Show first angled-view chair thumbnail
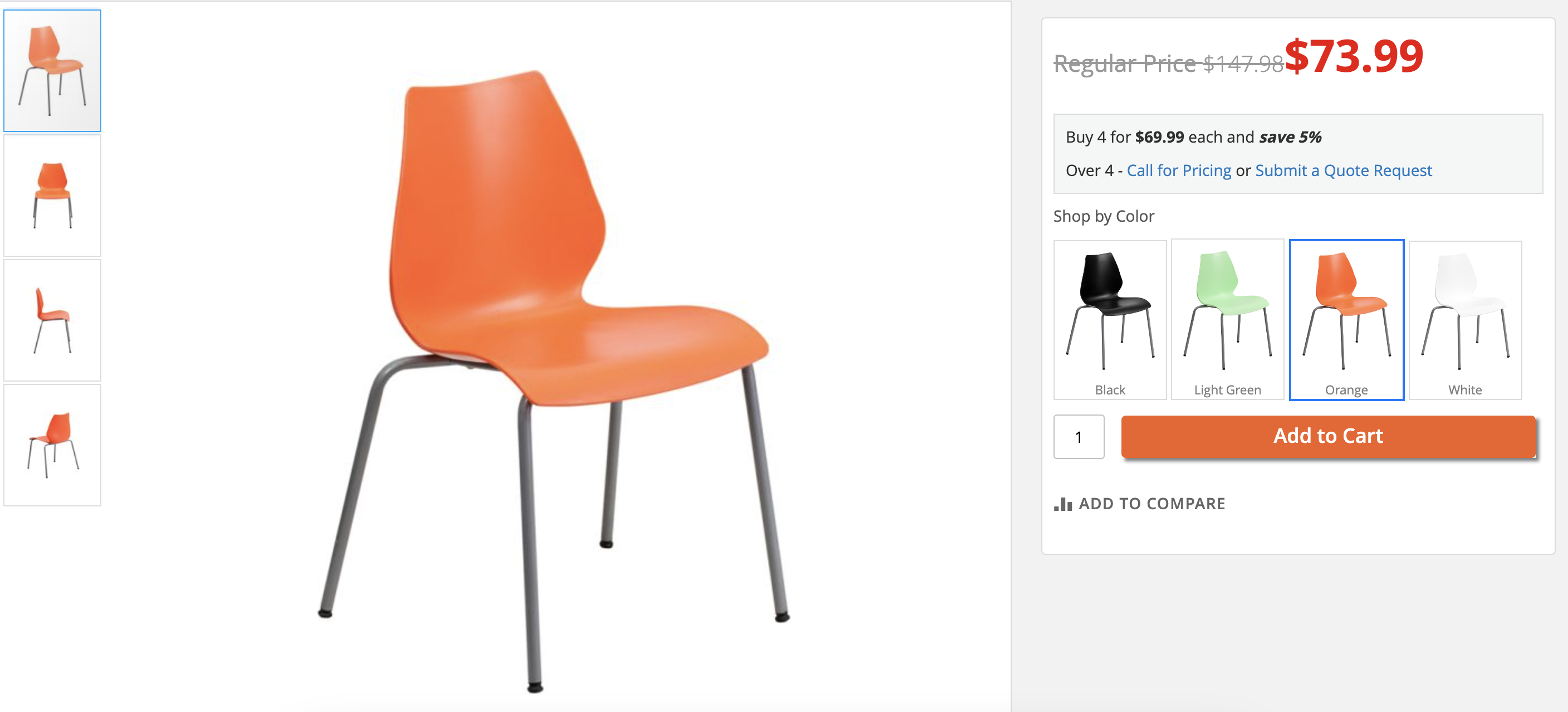The width and height of the screenshot is (1568, 712). 52,71
